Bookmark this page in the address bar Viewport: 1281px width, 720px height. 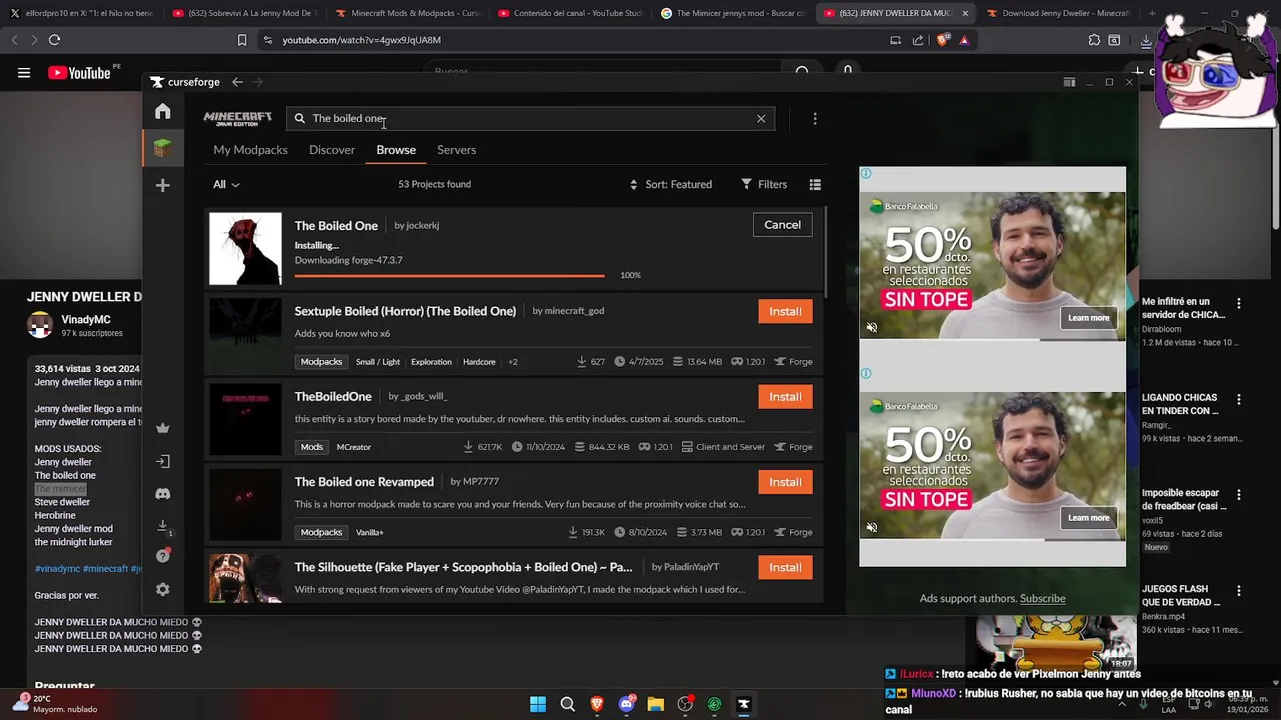click(x=242, y=40)
